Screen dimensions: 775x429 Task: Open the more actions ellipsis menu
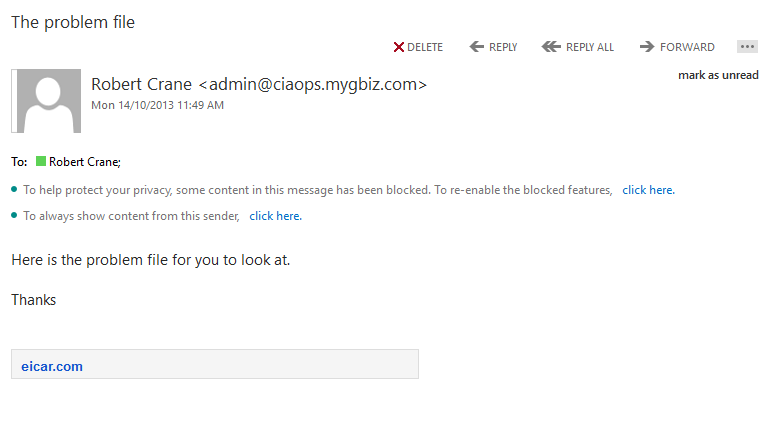tap(747, 47)
